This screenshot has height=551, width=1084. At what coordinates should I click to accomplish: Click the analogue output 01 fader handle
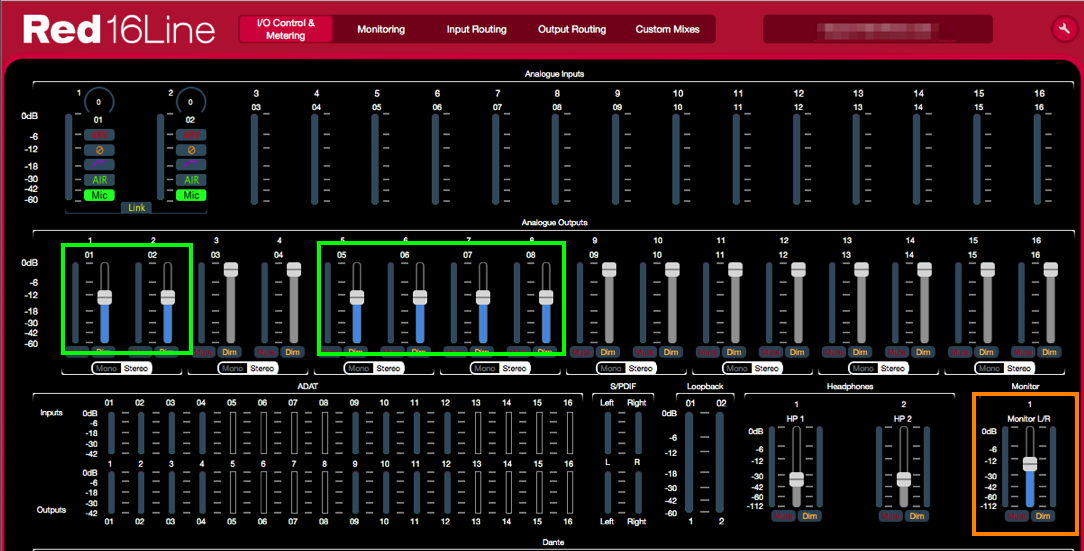tap(104, 297)
